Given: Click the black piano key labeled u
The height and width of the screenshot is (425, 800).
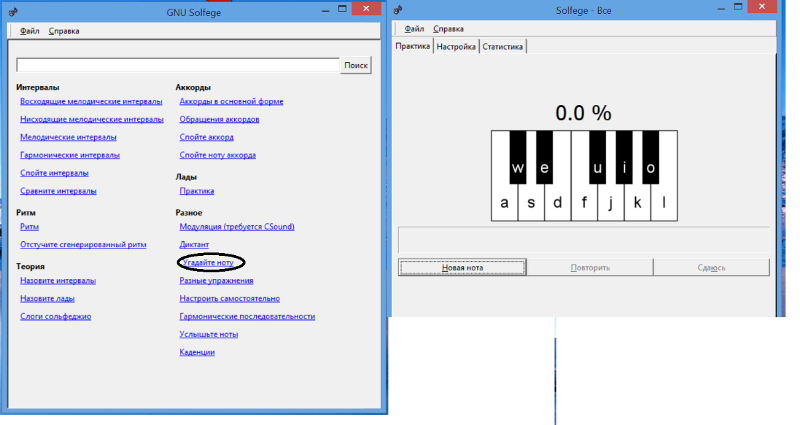Looking at the screenshot, I should point(597,157).
